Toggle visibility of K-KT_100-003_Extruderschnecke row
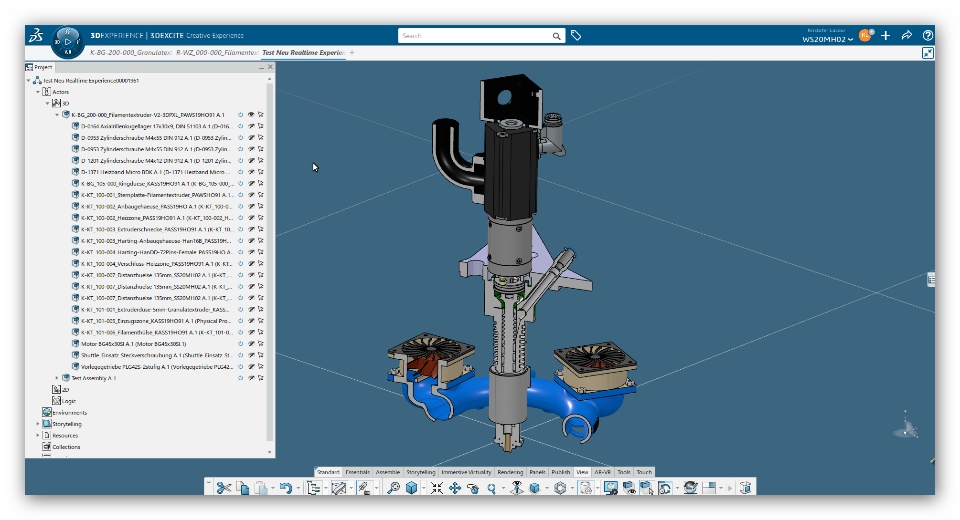Screen dimensions: 960x520 [250, 229]
